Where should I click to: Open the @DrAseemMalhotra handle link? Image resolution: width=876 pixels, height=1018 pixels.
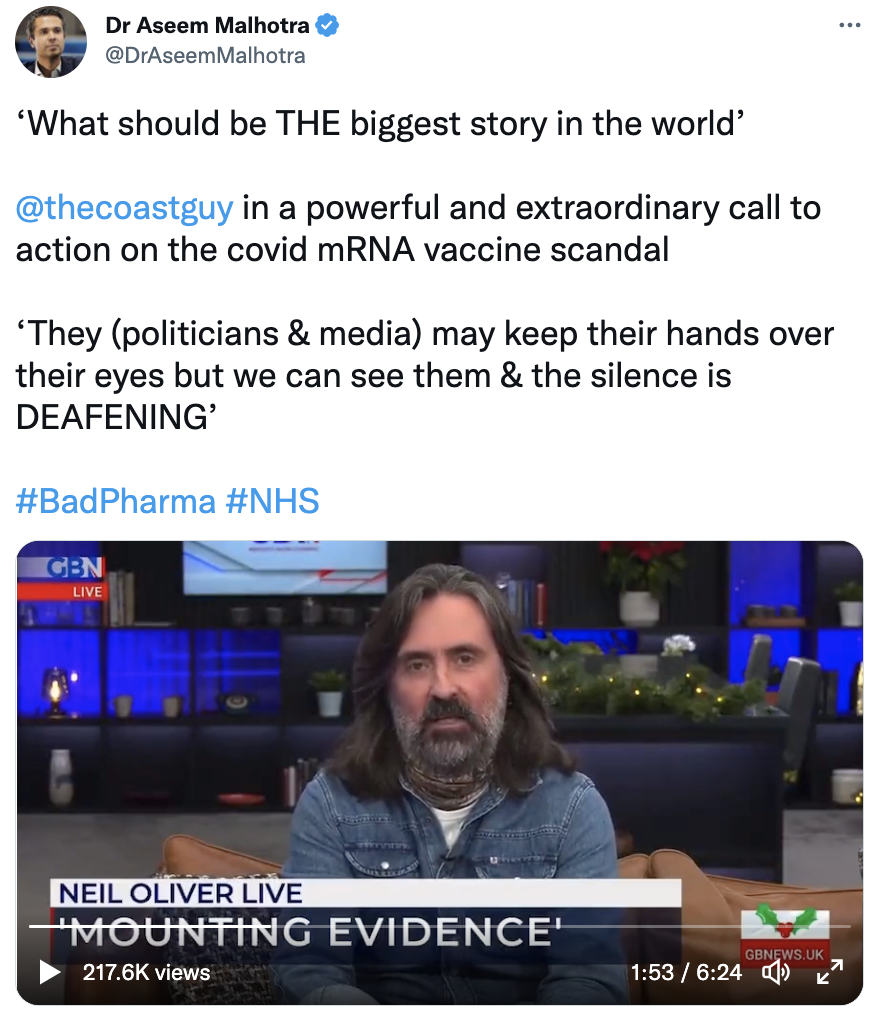205,56
